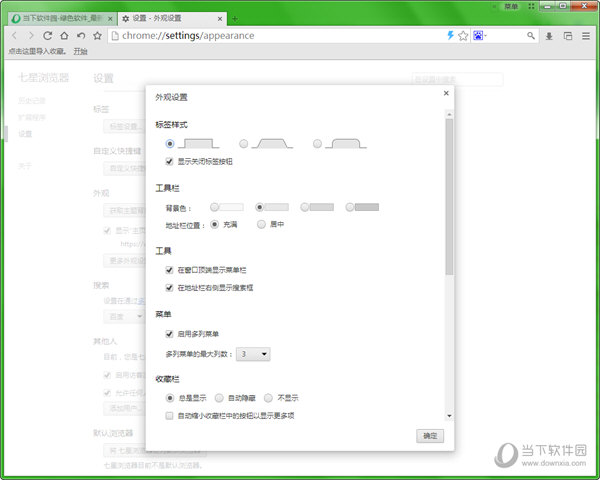This screenshot has width=600, height=480.
Task: Click the dialog scrollbar up arrow
Action: (449, 114)
